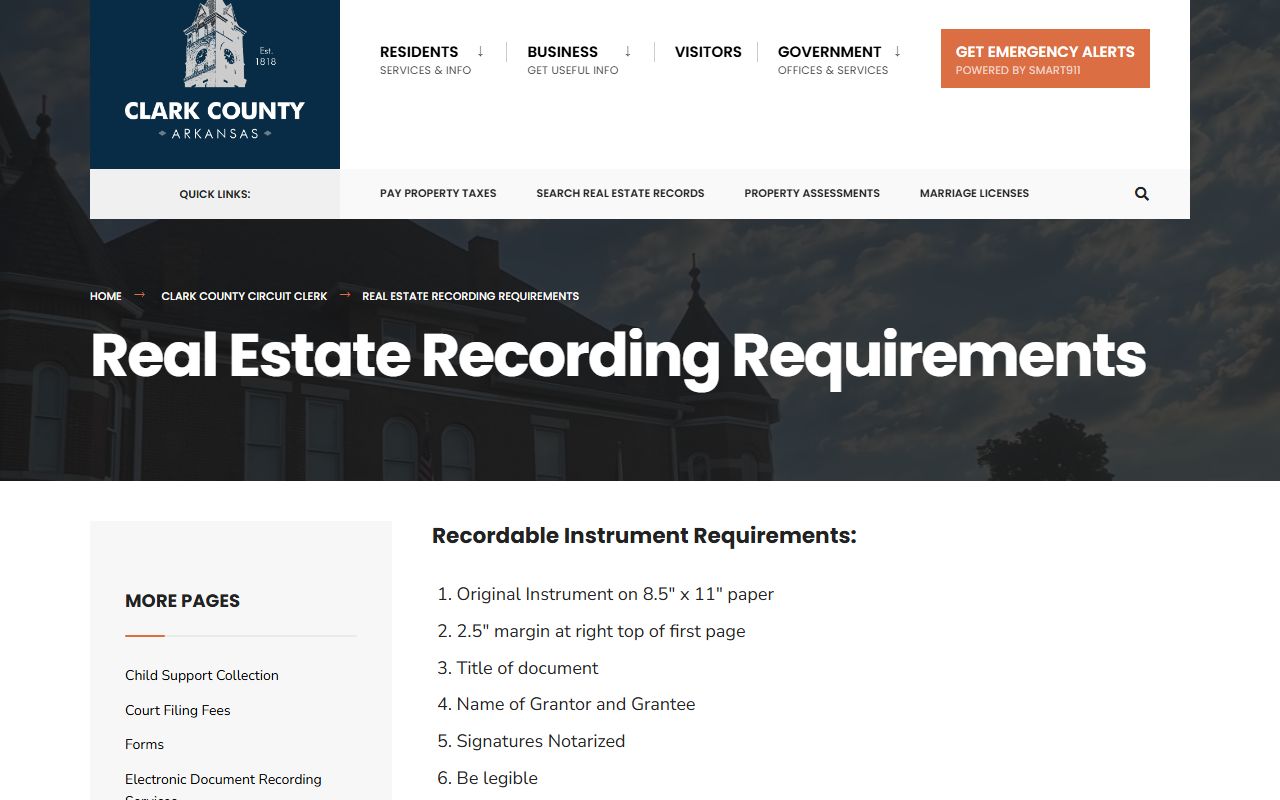Expand the Business menu arrow

[628, 51]
